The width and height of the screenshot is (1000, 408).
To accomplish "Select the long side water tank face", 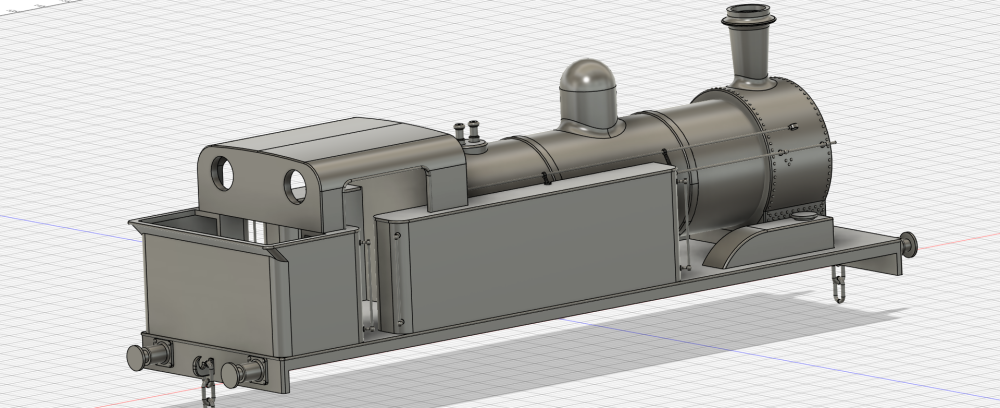I will 542,249.
